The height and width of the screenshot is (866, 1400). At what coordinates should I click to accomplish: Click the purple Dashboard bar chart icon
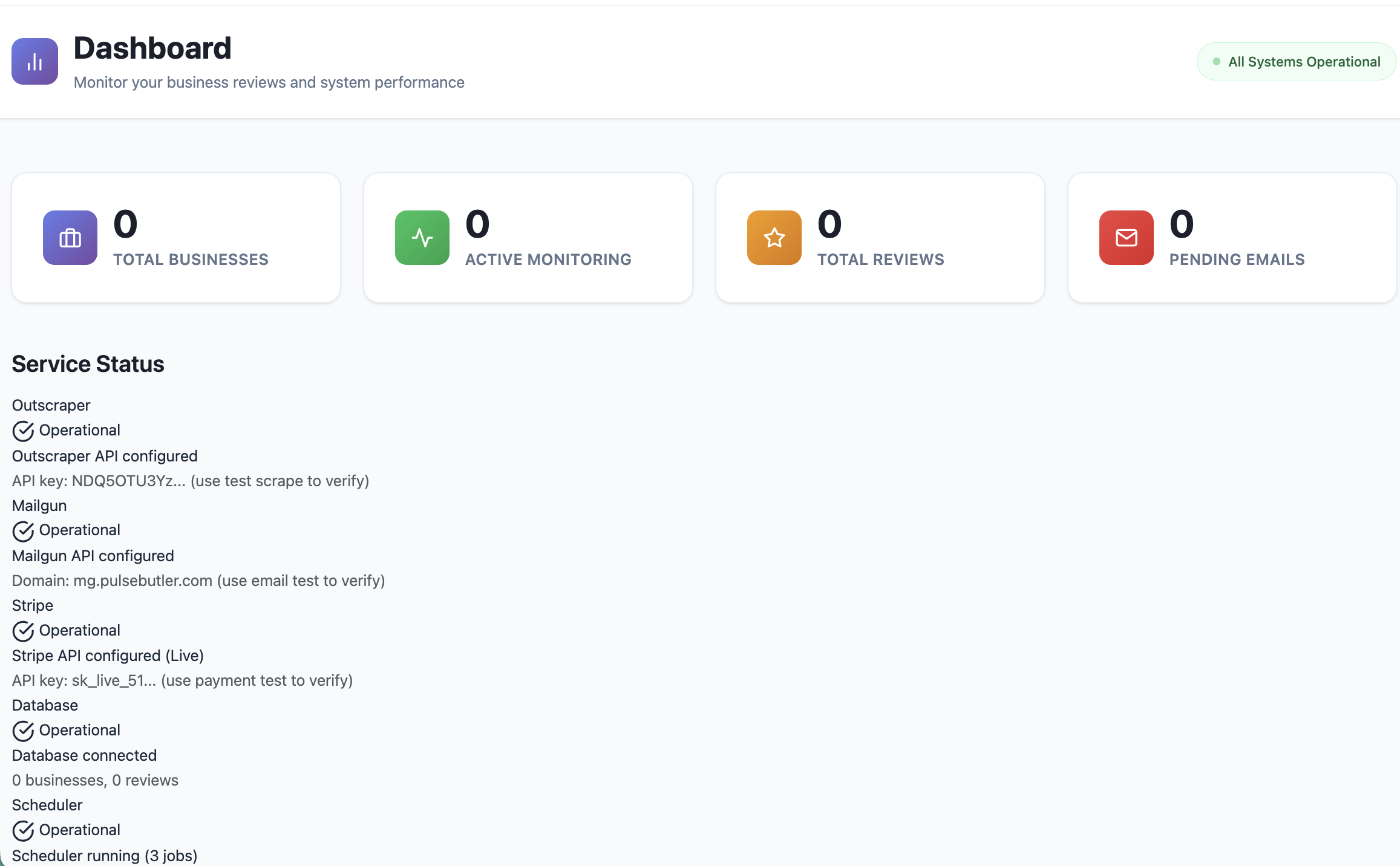34,62
